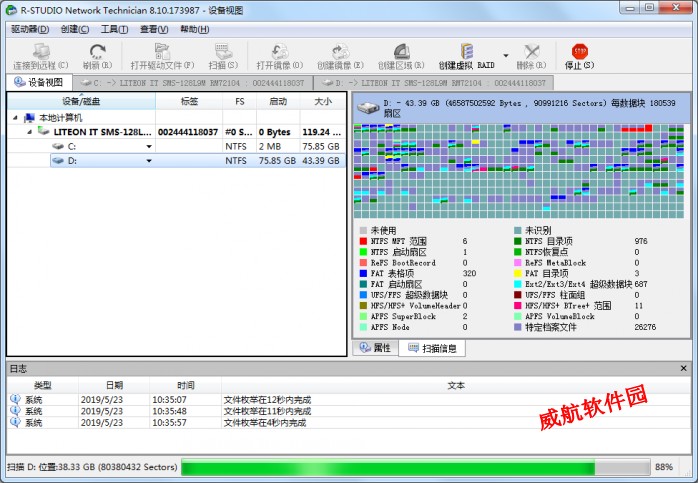
Task: Click the 类型 log column header
Action: coord(43,386)
